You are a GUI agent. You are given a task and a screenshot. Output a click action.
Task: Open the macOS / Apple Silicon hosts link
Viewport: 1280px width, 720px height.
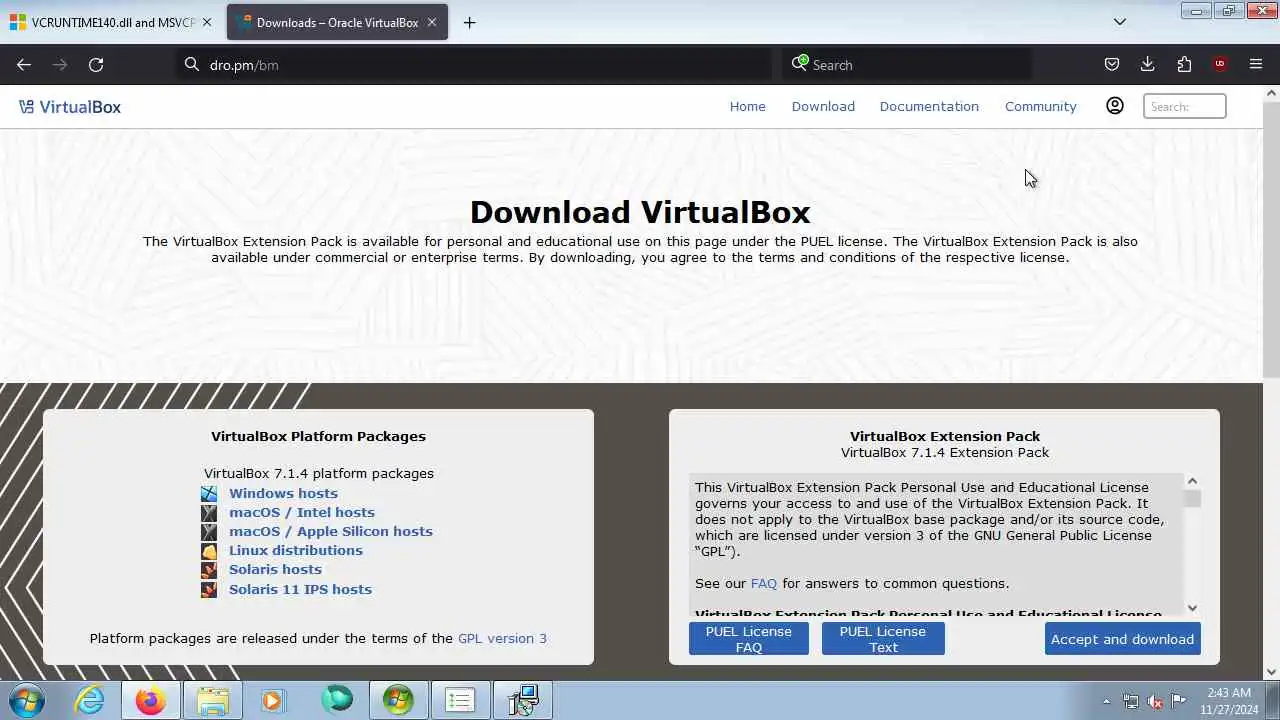tap(331, 531)
